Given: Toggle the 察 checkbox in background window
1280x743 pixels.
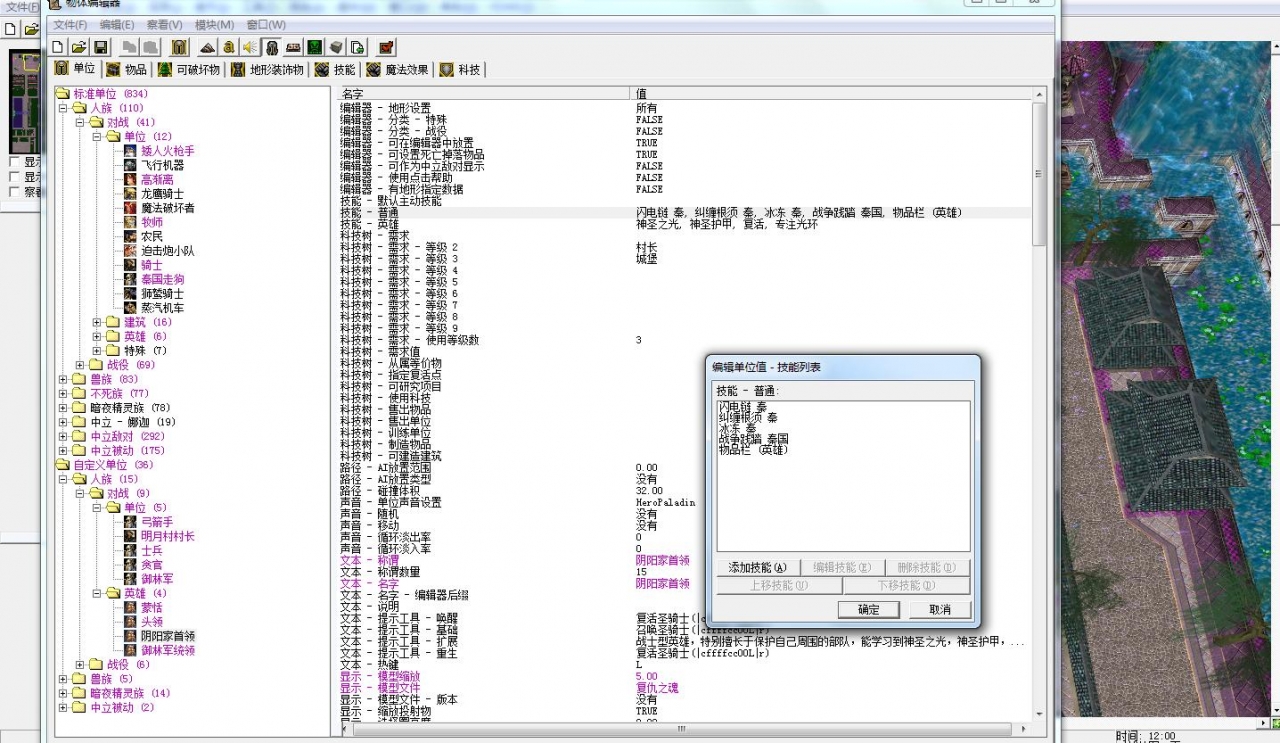Looking at the screenshot, I should (14, 192).
